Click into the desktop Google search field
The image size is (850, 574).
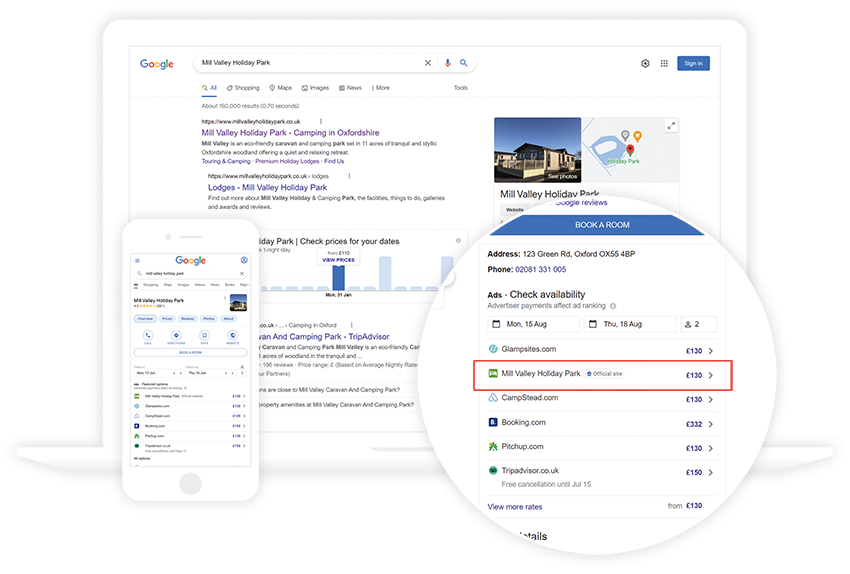click(x=309, y=63)
